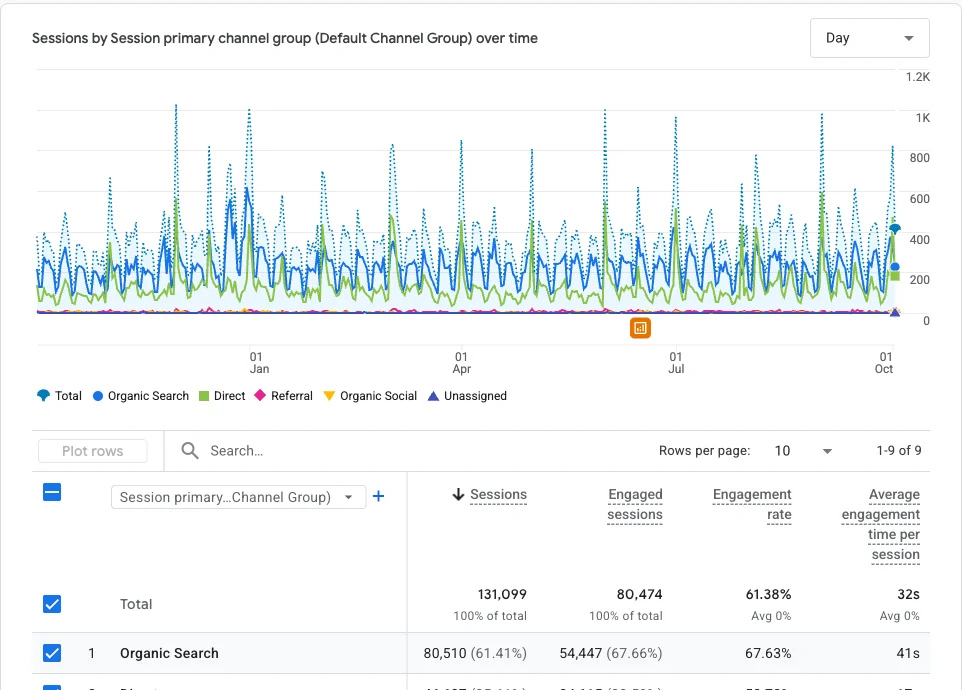Image resolution: width=962 pixels, height=690 pixels.
Task: Toggle the Total legend item
Action: [59, 396]
